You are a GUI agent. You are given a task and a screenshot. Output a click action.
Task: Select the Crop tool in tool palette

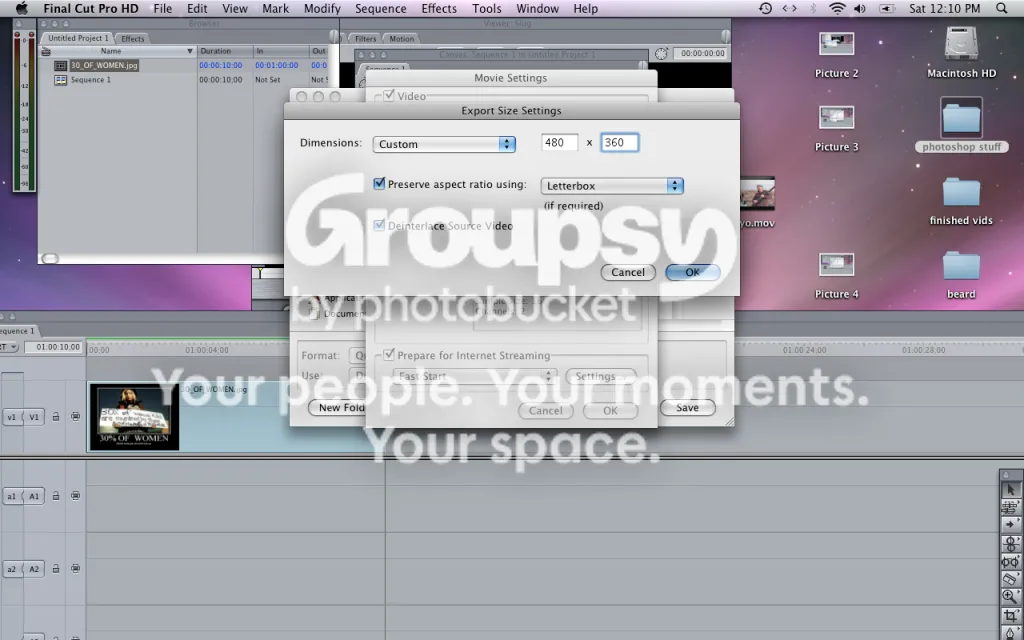1010,615
